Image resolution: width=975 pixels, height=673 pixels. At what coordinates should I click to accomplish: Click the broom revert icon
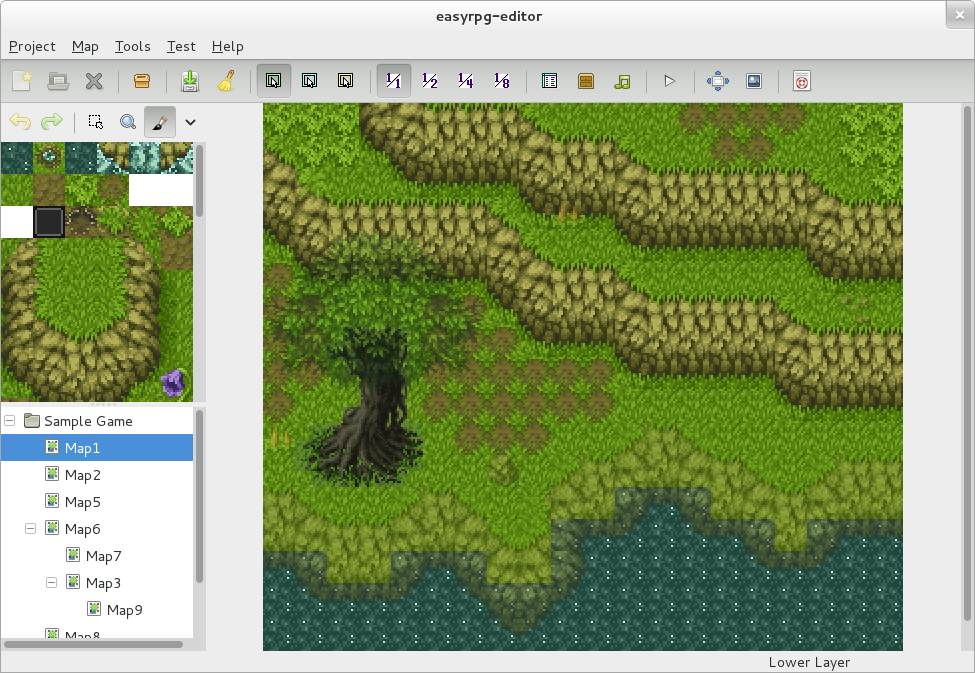tap(226, 81)
